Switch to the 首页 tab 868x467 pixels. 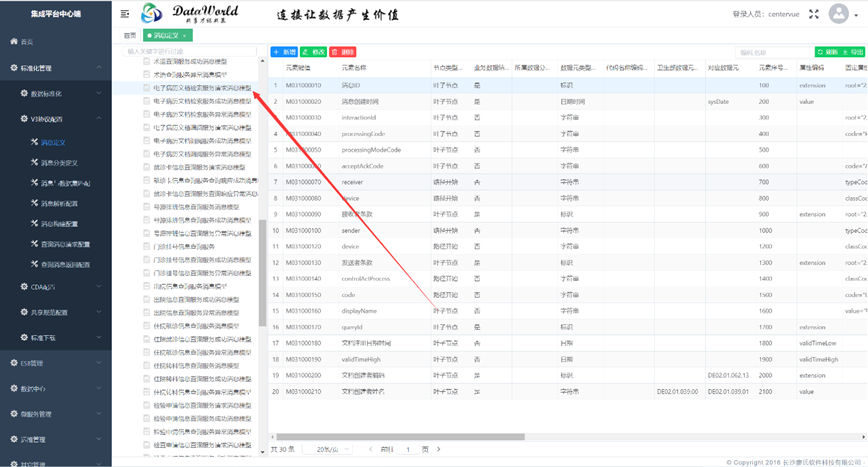(130, 35)
